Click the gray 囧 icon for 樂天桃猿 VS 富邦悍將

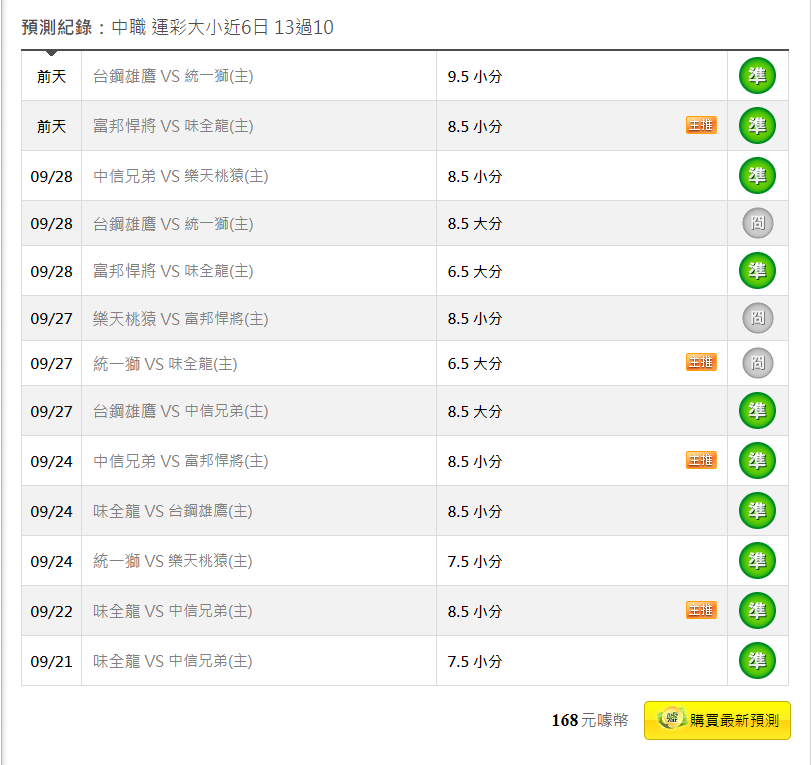point(758,318)
